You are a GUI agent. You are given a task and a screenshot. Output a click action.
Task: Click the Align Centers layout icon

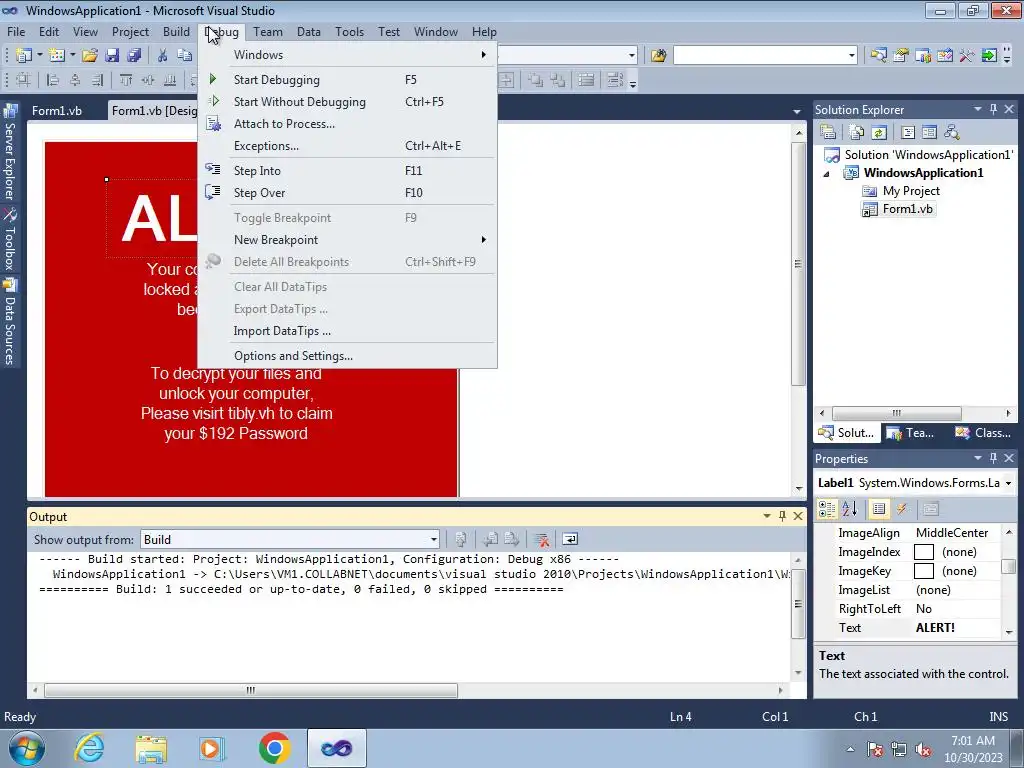pyautogui.click(x=75, y=80)
